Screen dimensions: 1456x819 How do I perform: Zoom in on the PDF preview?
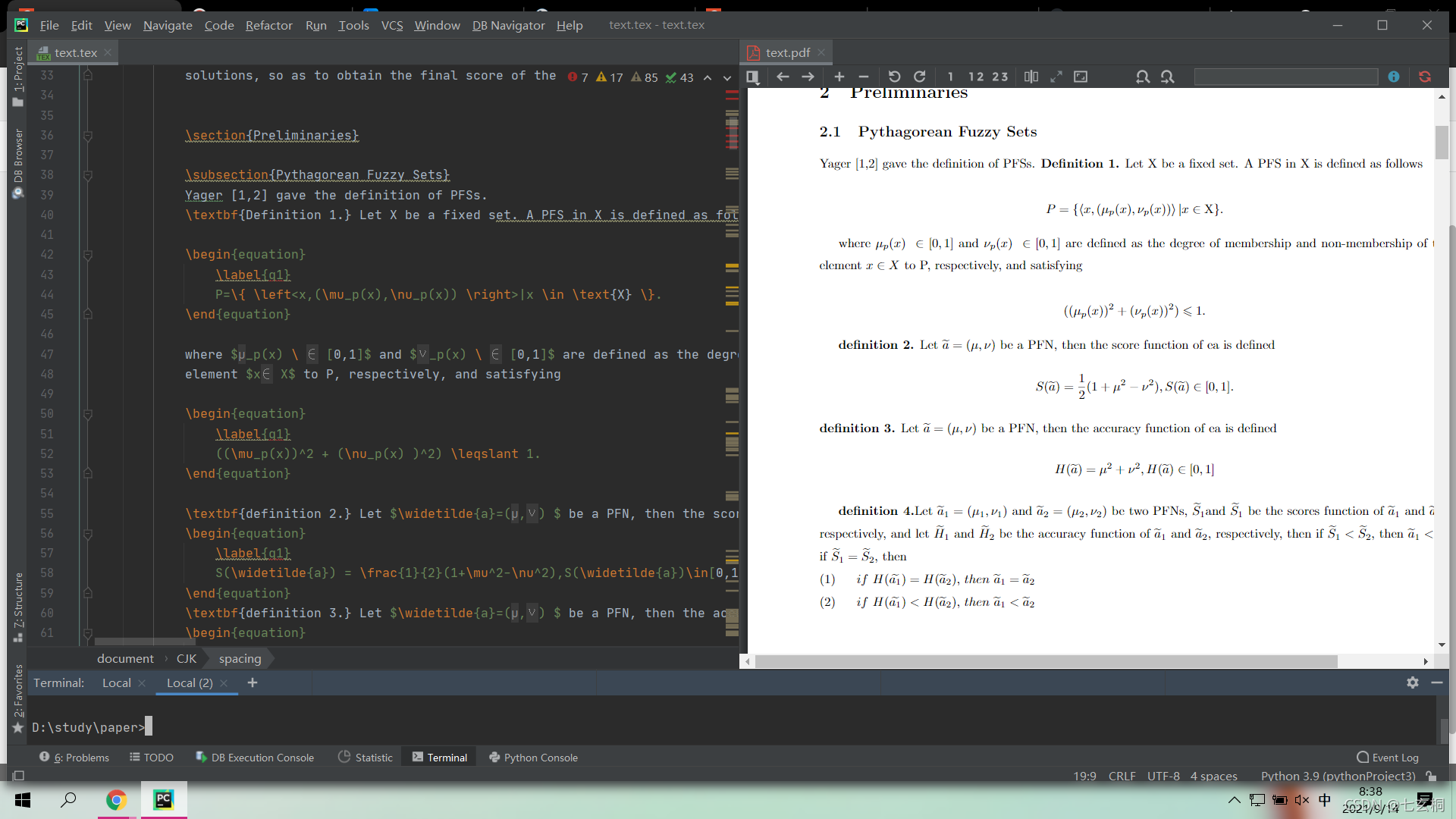839,77
